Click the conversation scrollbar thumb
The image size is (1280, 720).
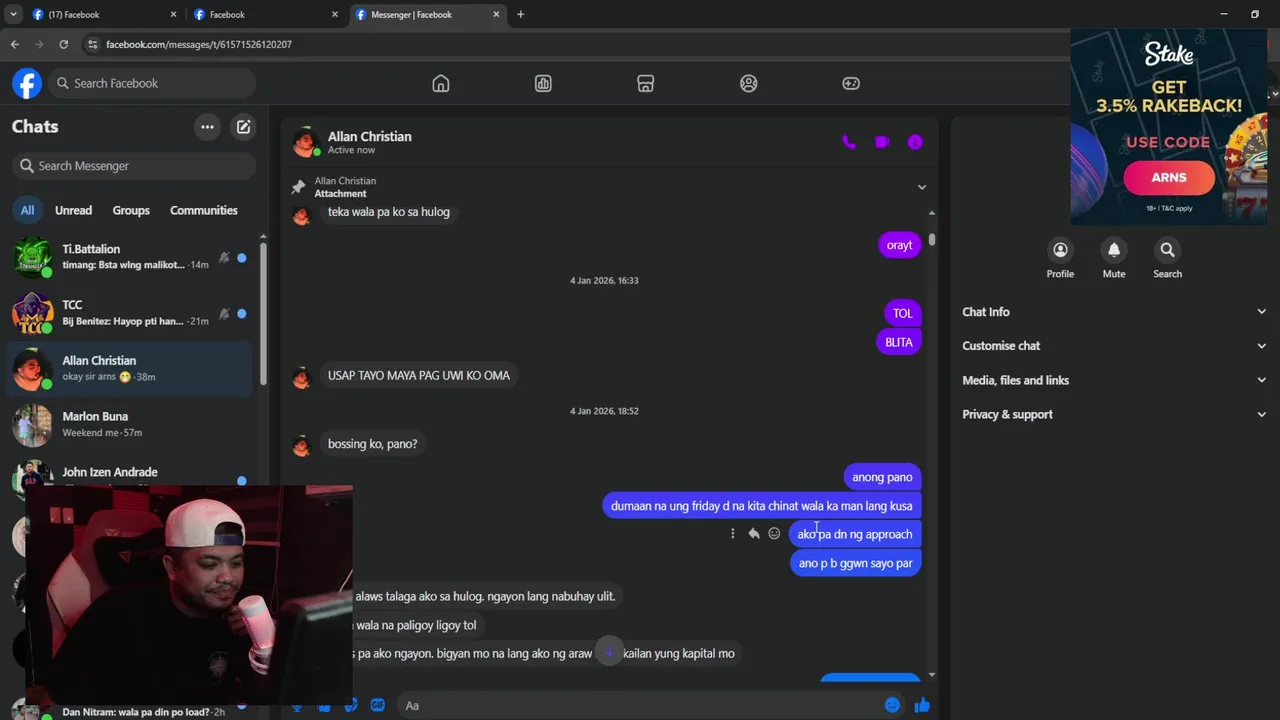coord(932,240)
